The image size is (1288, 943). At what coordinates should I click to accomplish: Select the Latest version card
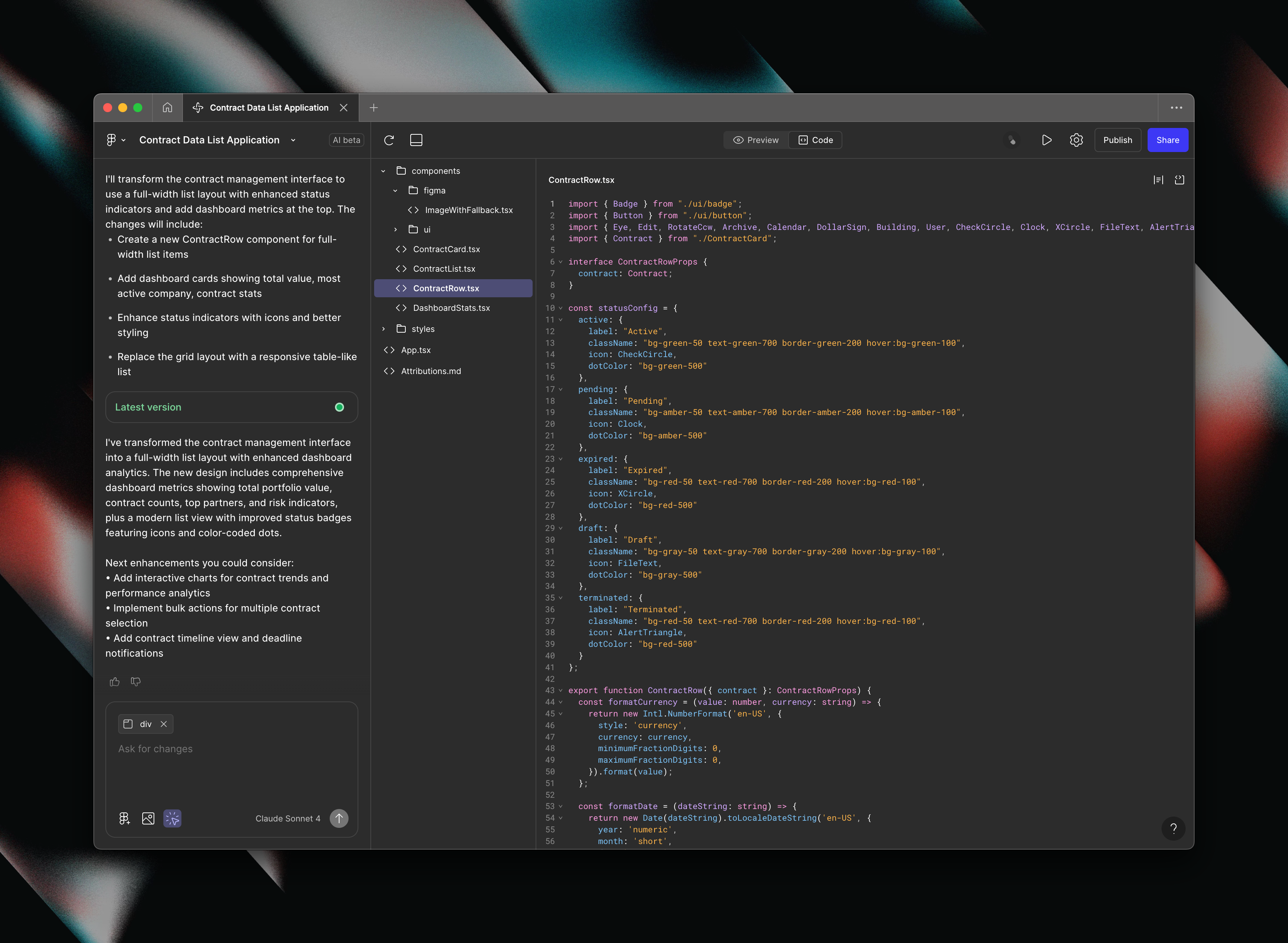pyautogui.click(x=232, y=407)
